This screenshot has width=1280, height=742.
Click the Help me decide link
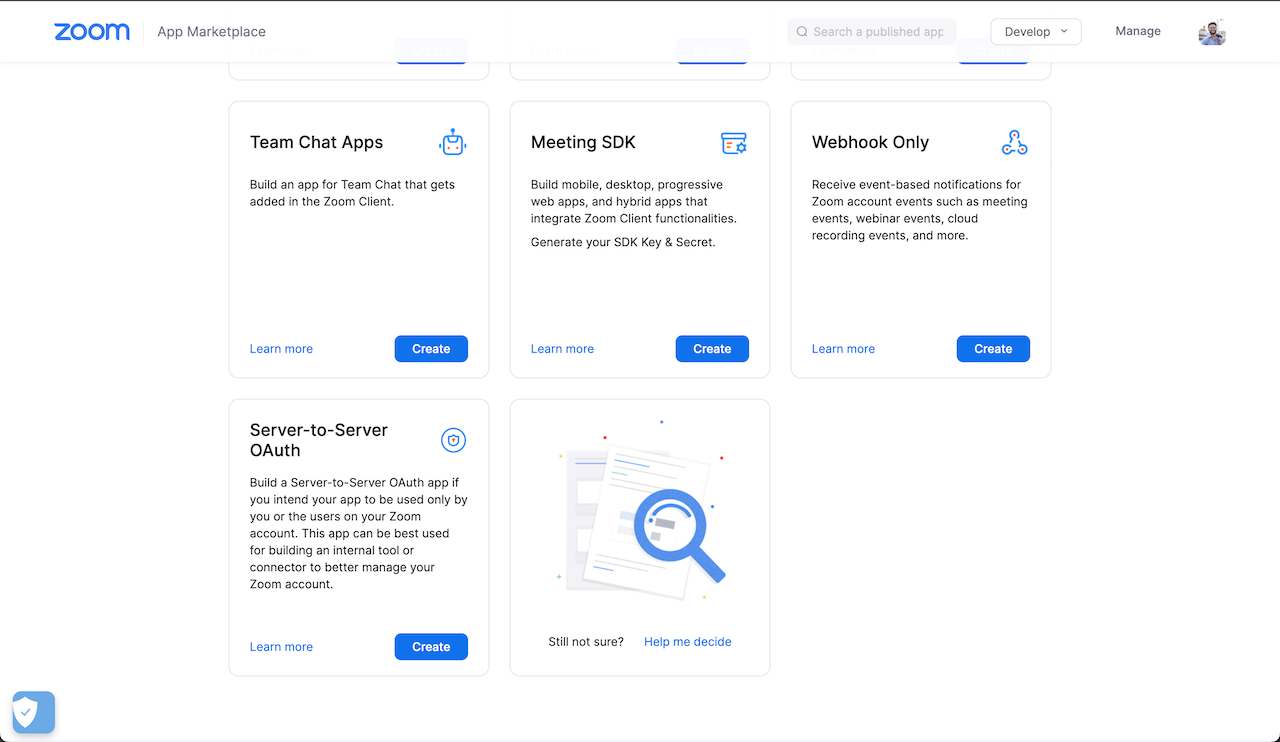[x=688, y=642]
